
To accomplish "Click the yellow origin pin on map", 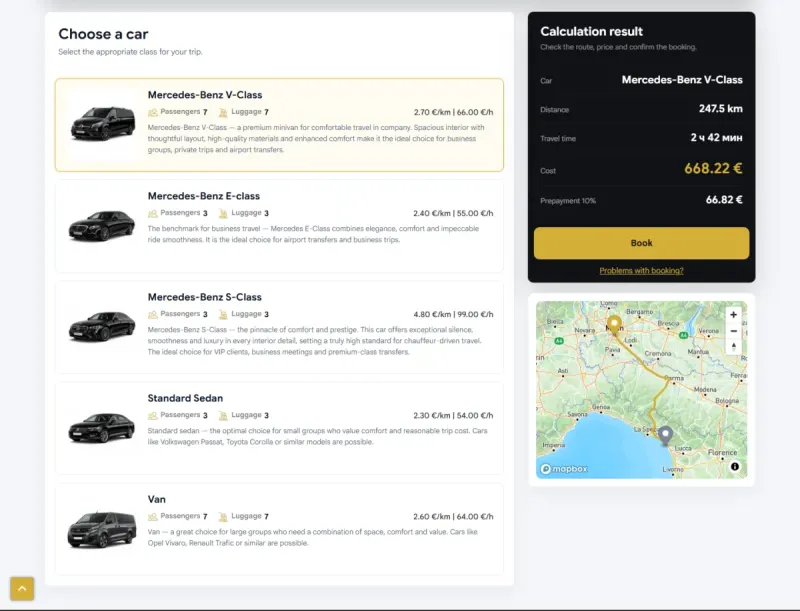I will [614, 324].
